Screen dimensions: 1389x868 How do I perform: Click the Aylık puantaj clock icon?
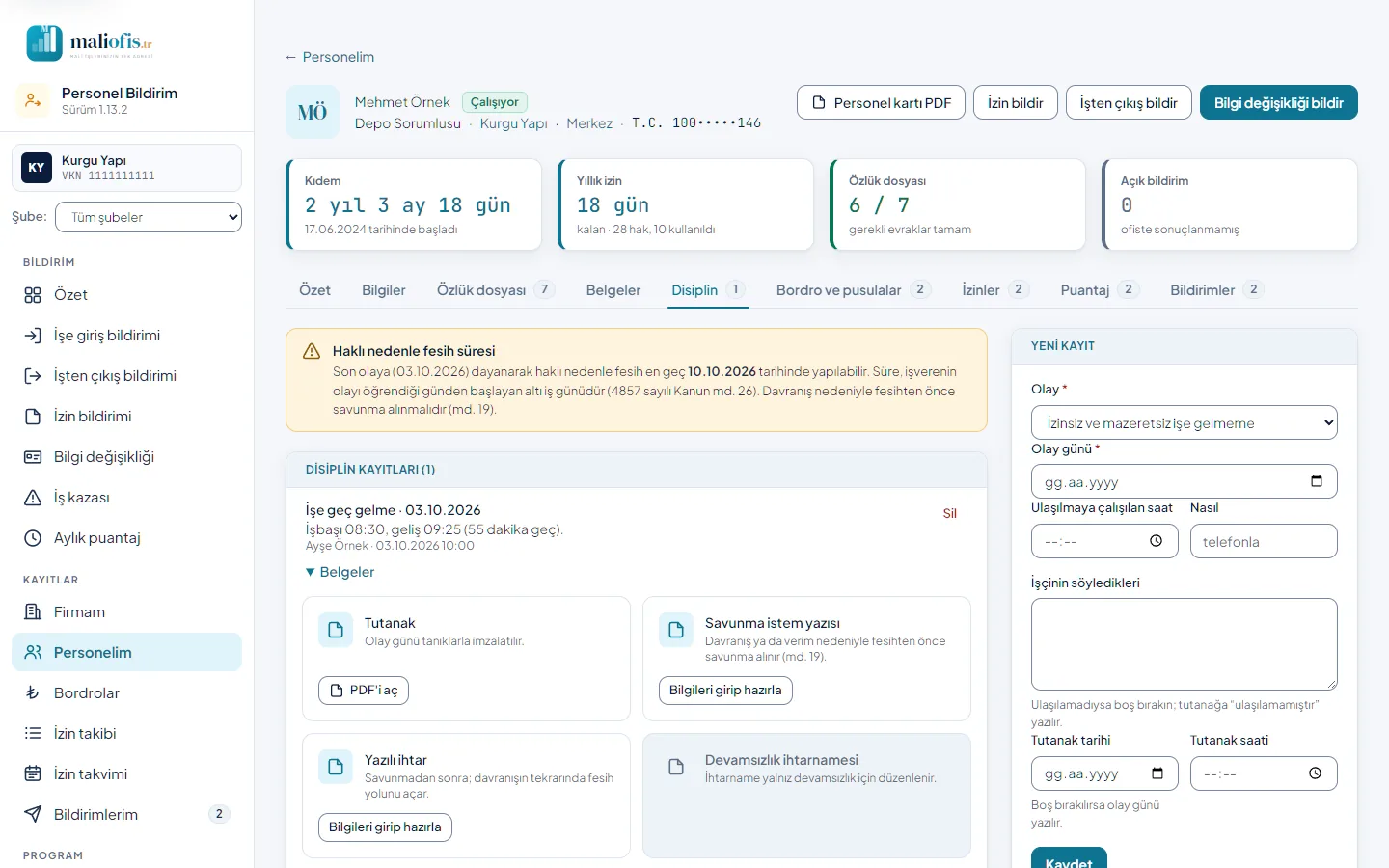pos(33,538)
